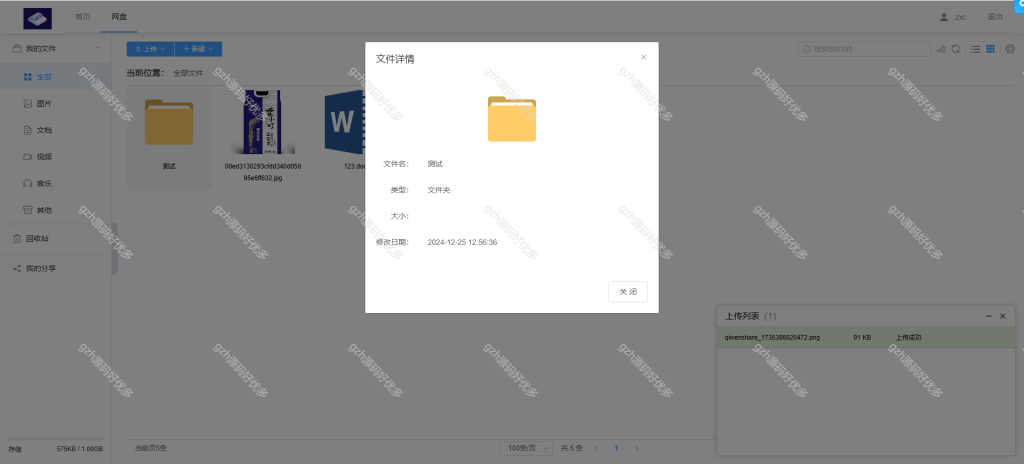Minimize the 上传列表 panel
Viewport: 1024px width, 464px height.
[x=989, y=316]
